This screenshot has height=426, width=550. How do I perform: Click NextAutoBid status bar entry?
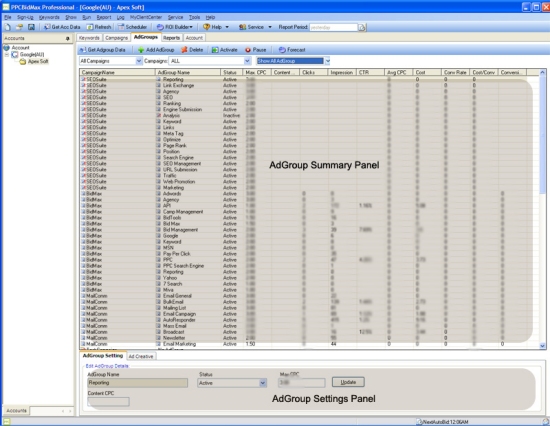[x=442, y=422]
